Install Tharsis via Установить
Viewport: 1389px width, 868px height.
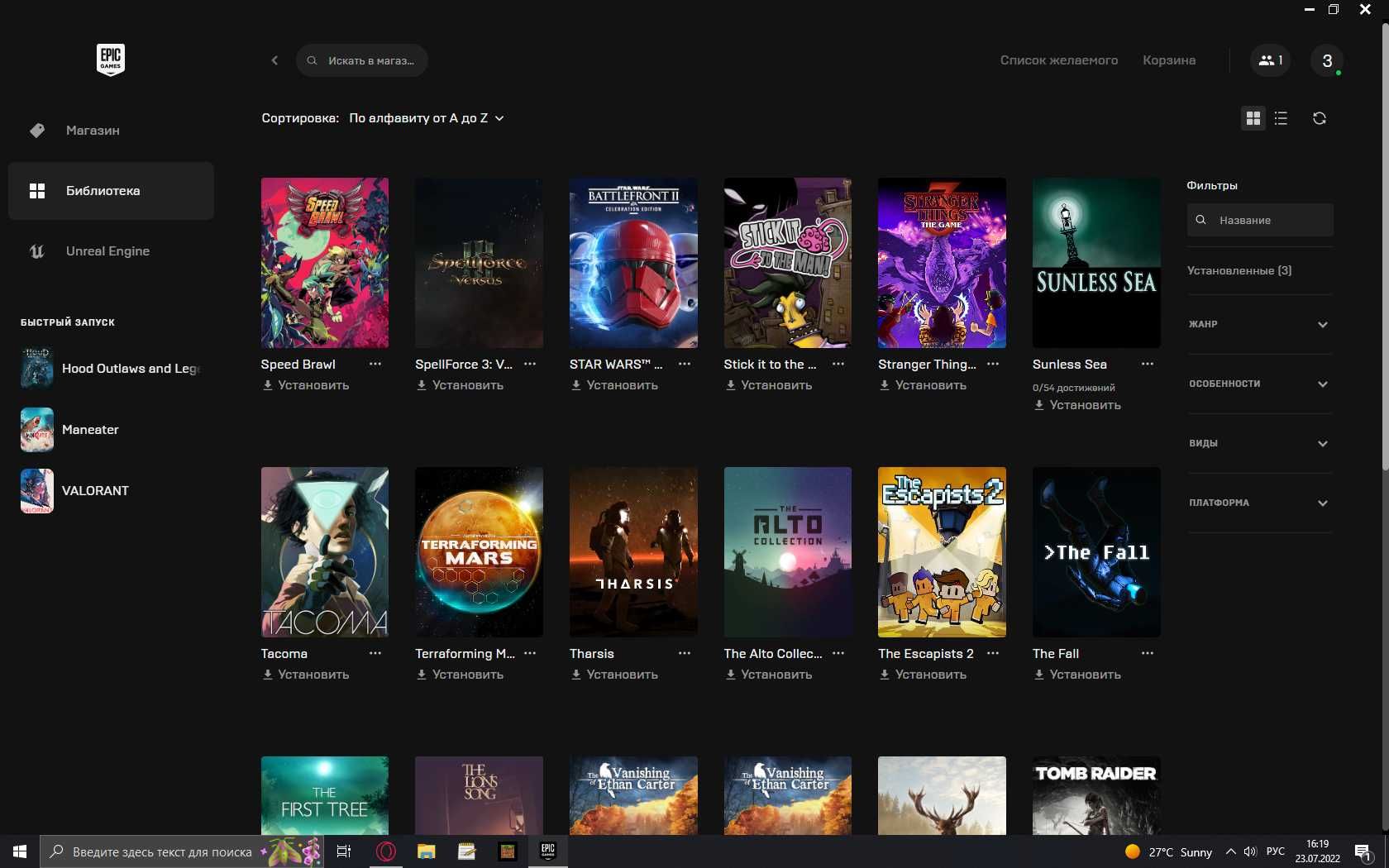614,675
